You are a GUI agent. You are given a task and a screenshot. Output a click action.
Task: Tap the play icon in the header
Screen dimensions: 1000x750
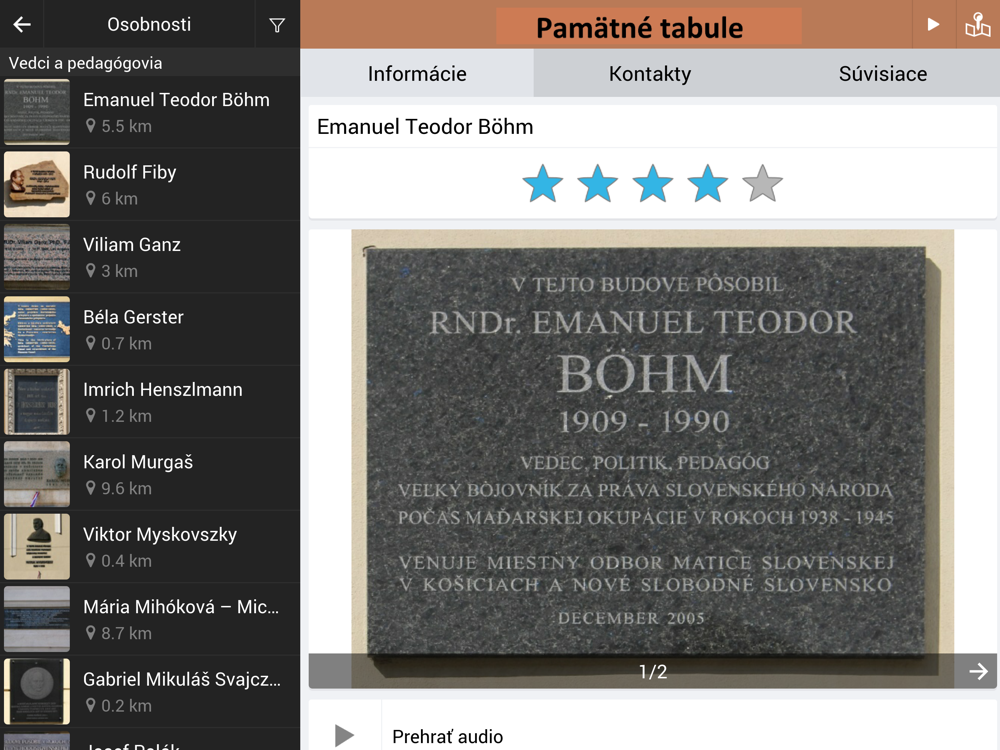click(933, 24)
